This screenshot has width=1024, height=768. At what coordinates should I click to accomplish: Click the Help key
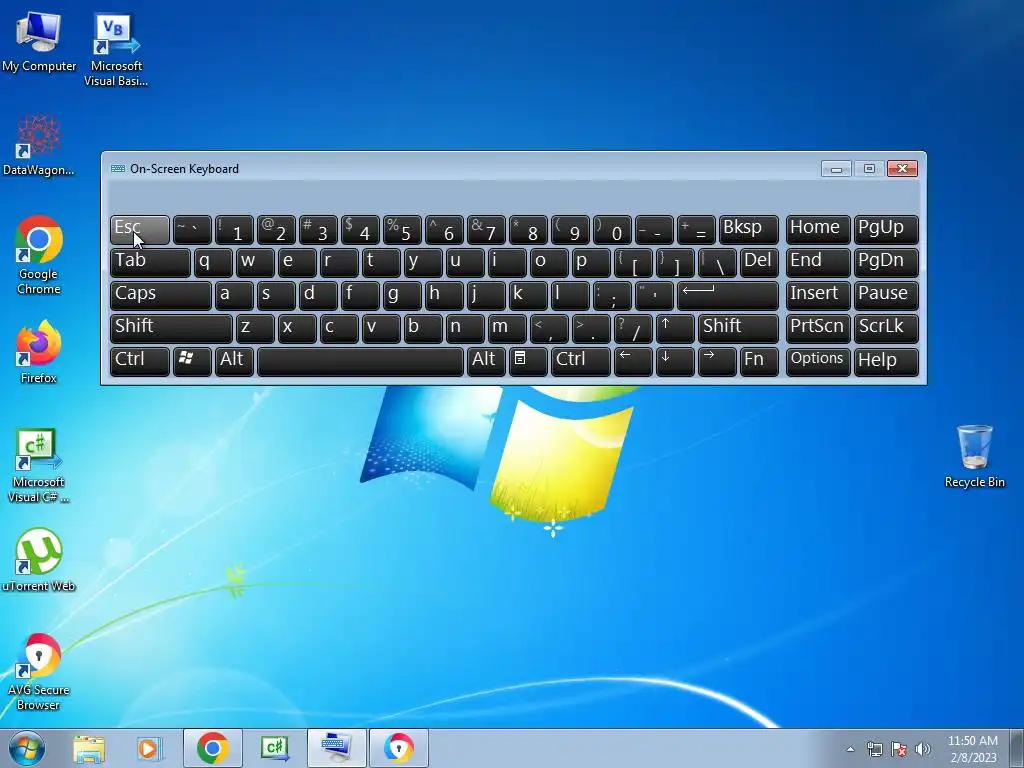coord(886,361)
